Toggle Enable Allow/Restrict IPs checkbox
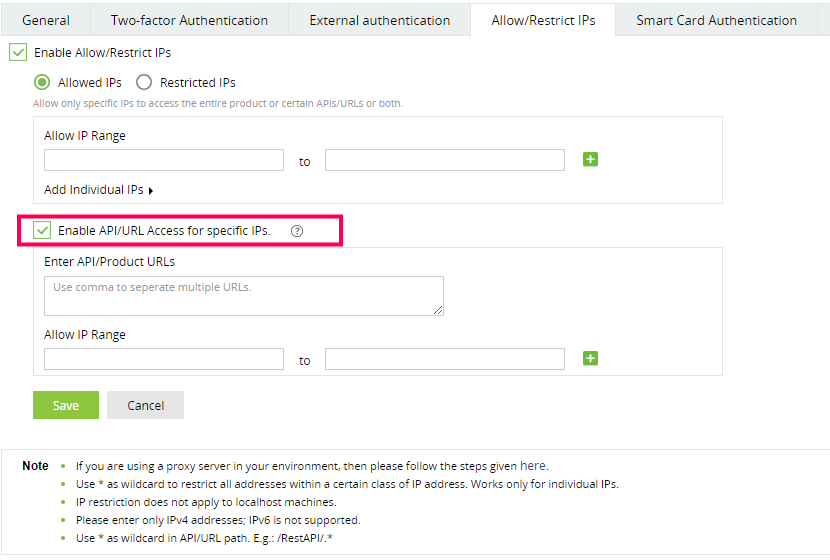 point(18,52)
